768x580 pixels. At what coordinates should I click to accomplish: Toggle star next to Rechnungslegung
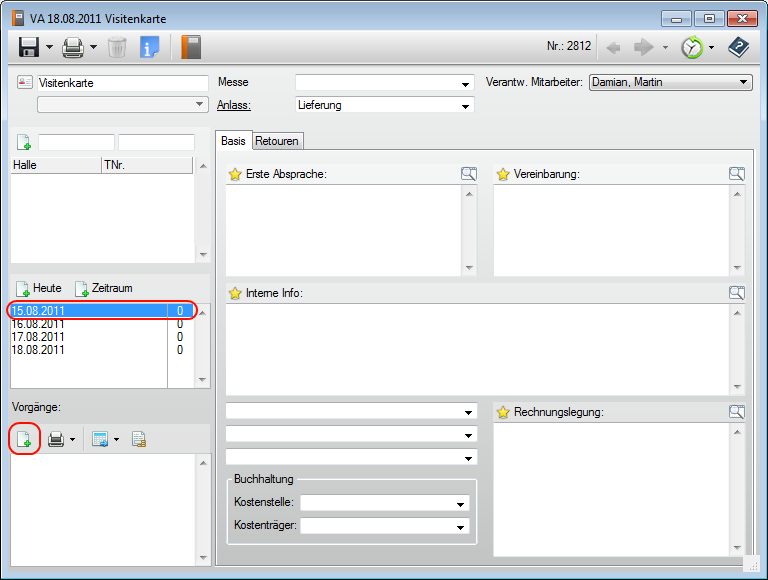click(503, 412)
